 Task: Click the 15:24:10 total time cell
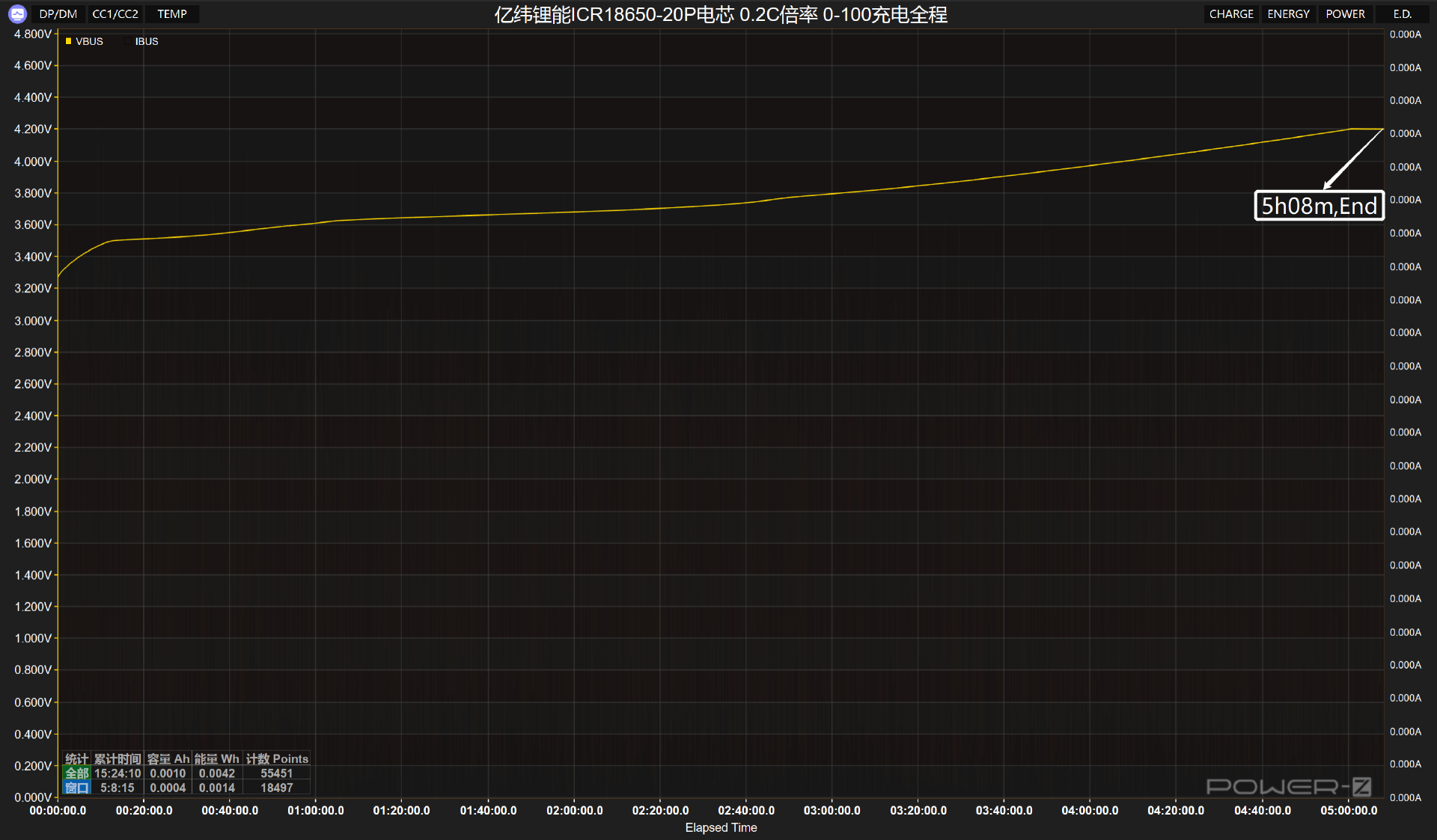[118, 773]
